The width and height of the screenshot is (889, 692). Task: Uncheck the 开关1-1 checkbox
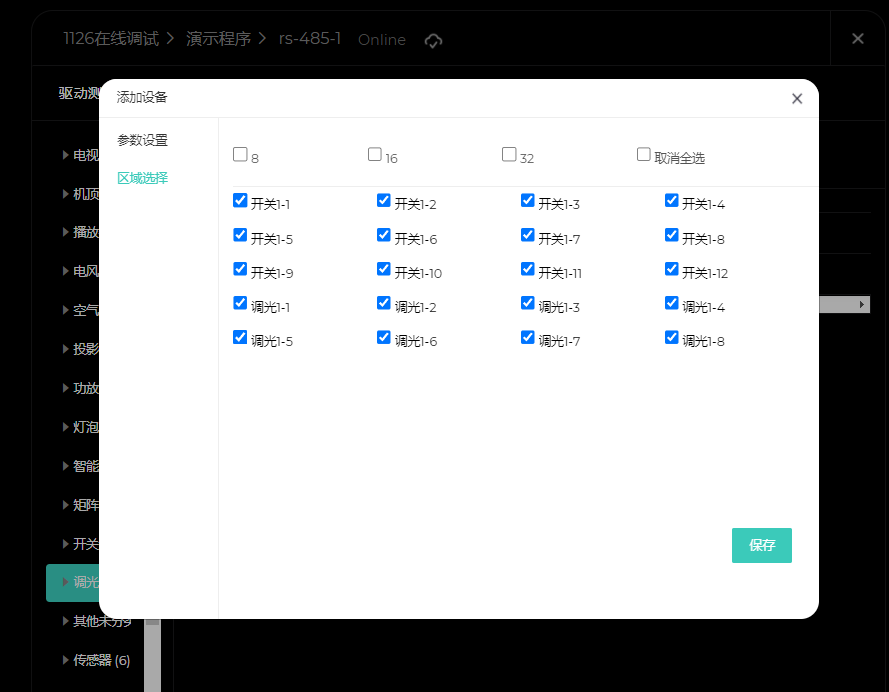(240, 201)
